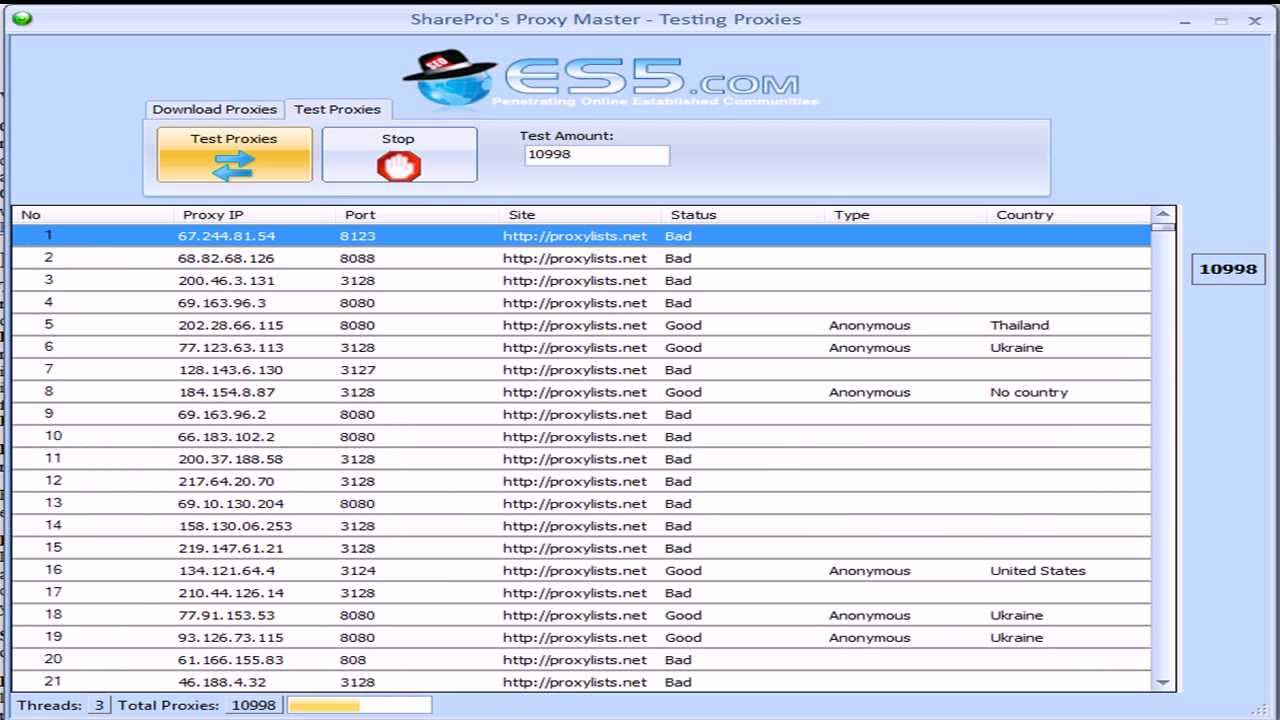This screenshot has height=720, width=1280.
Task: Click port 8088 cell
Action: (x=357, y=258)
